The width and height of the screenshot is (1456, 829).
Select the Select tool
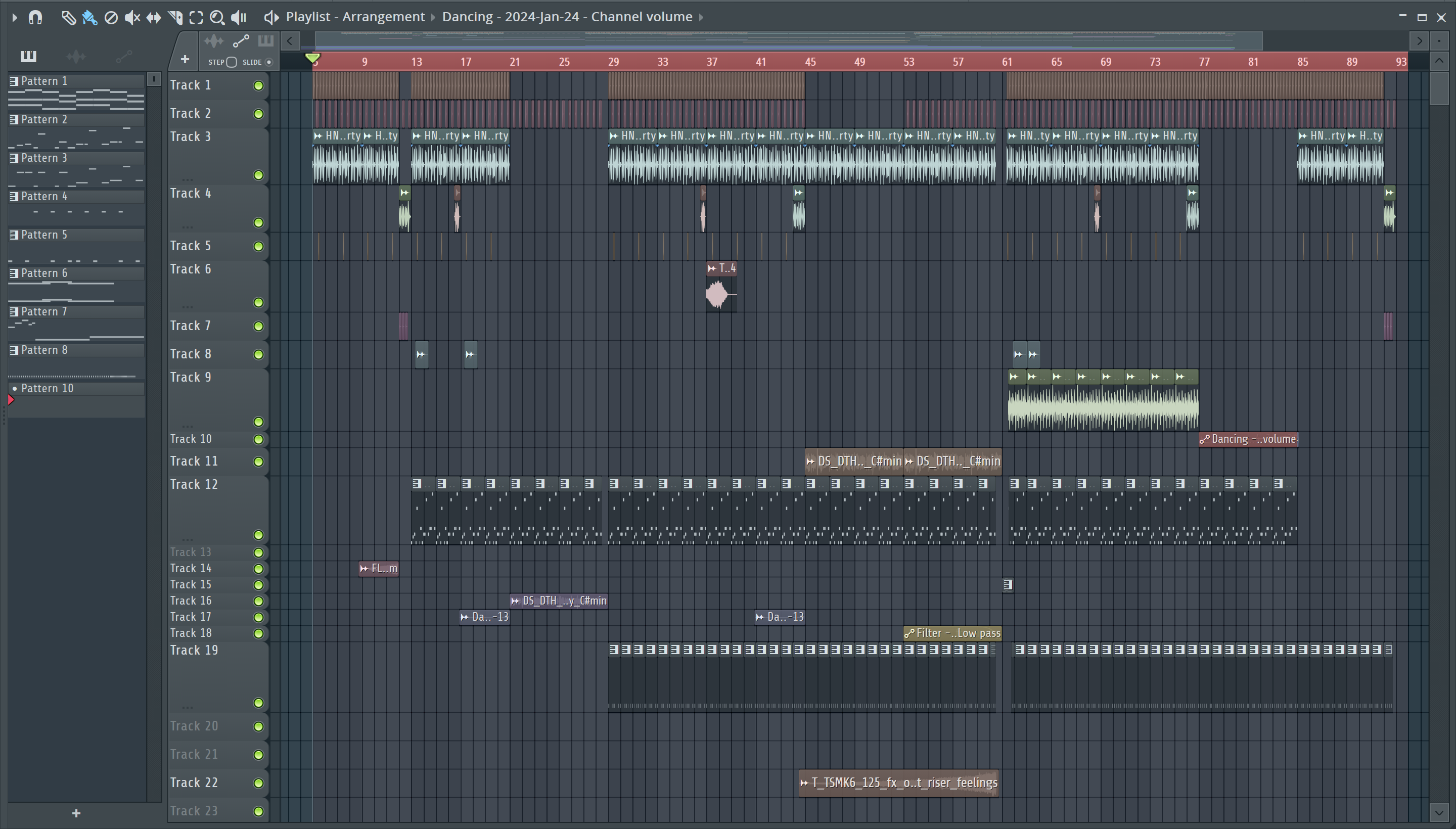tap(196, 18)
